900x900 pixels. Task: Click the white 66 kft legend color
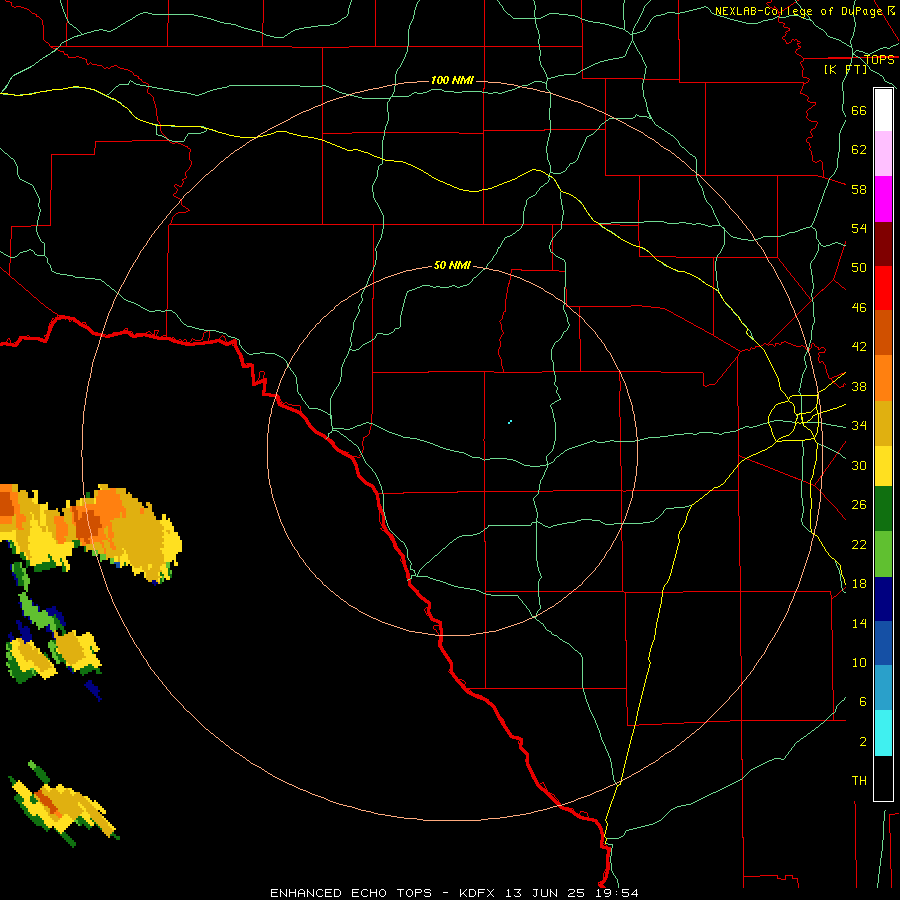[x=883, y=110]
